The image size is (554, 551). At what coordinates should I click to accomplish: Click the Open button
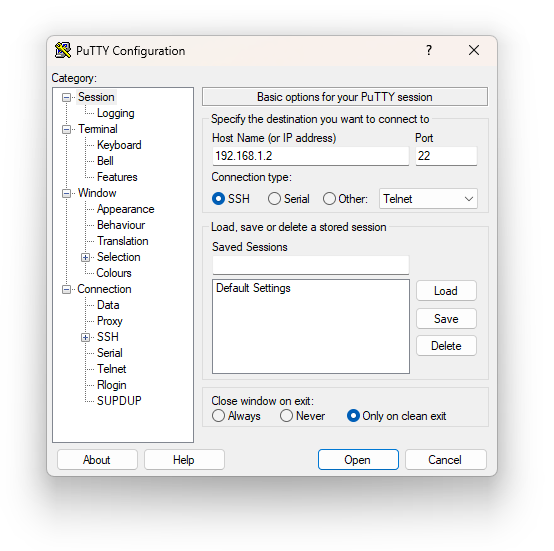tap(358, 460)
